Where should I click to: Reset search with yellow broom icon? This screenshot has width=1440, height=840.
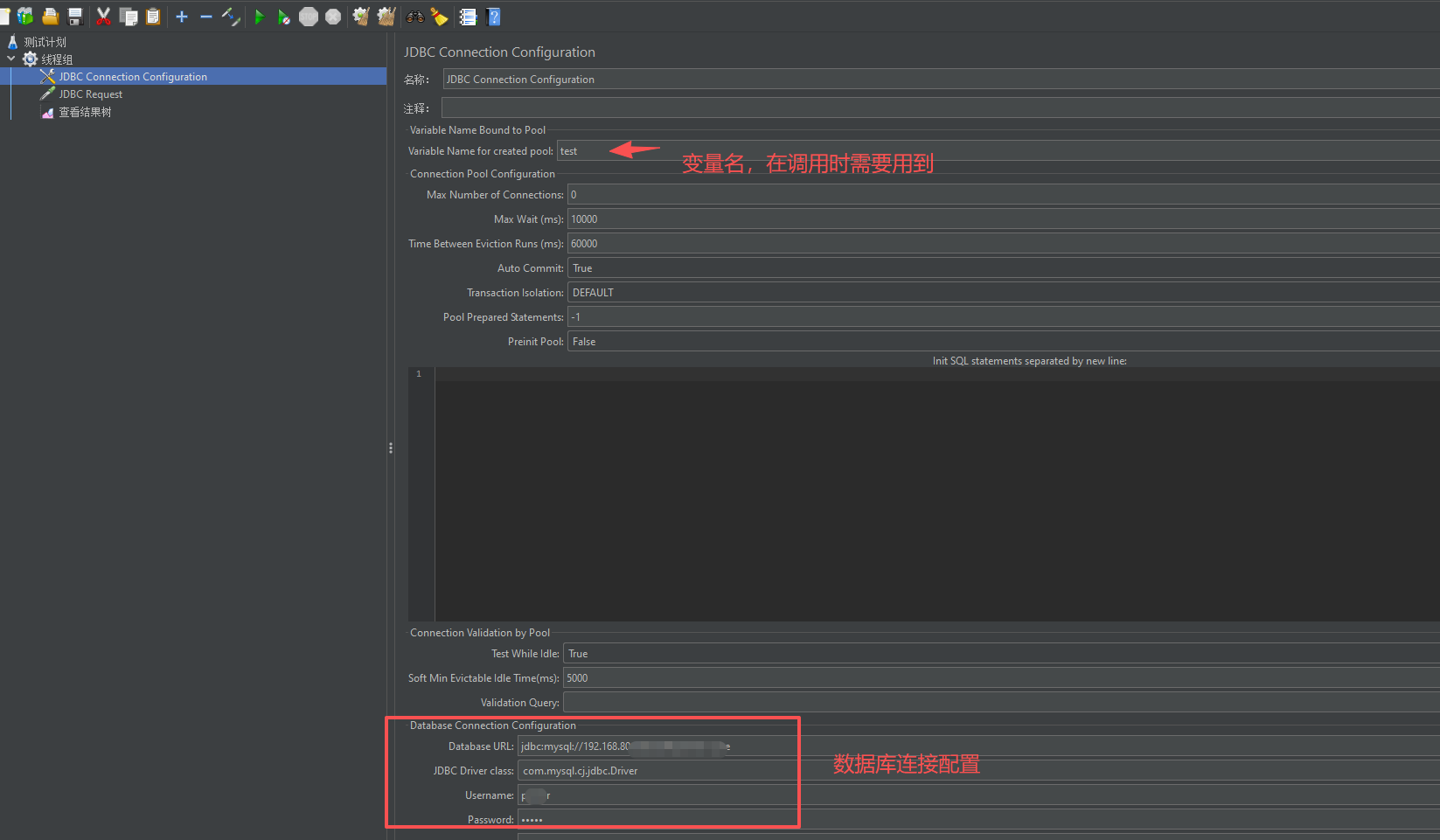tap(440, 17)
